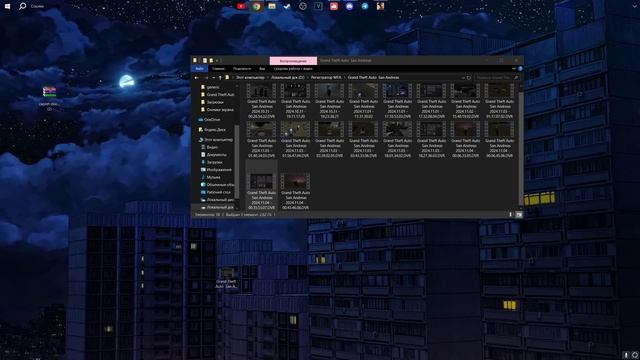Open OBS Studio from the taskbar

click(302, 6)
